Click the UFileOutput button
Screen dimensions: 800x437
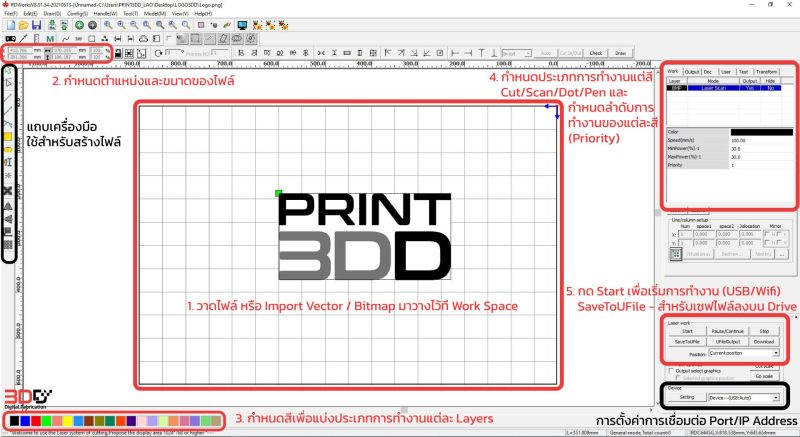728,342
